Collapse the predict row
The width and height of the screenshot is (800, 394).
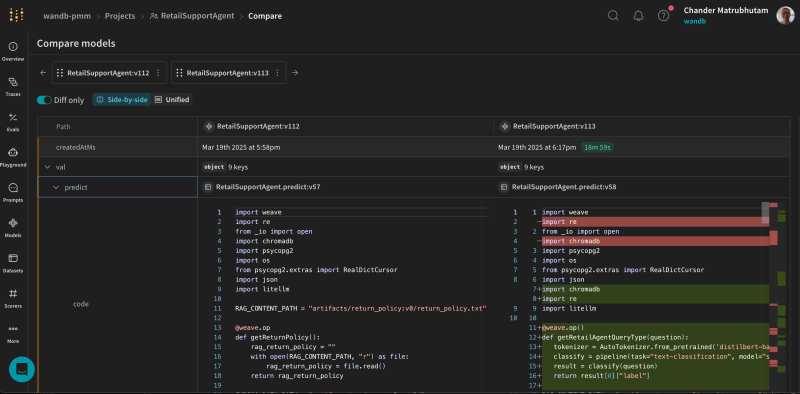[57, 187]
